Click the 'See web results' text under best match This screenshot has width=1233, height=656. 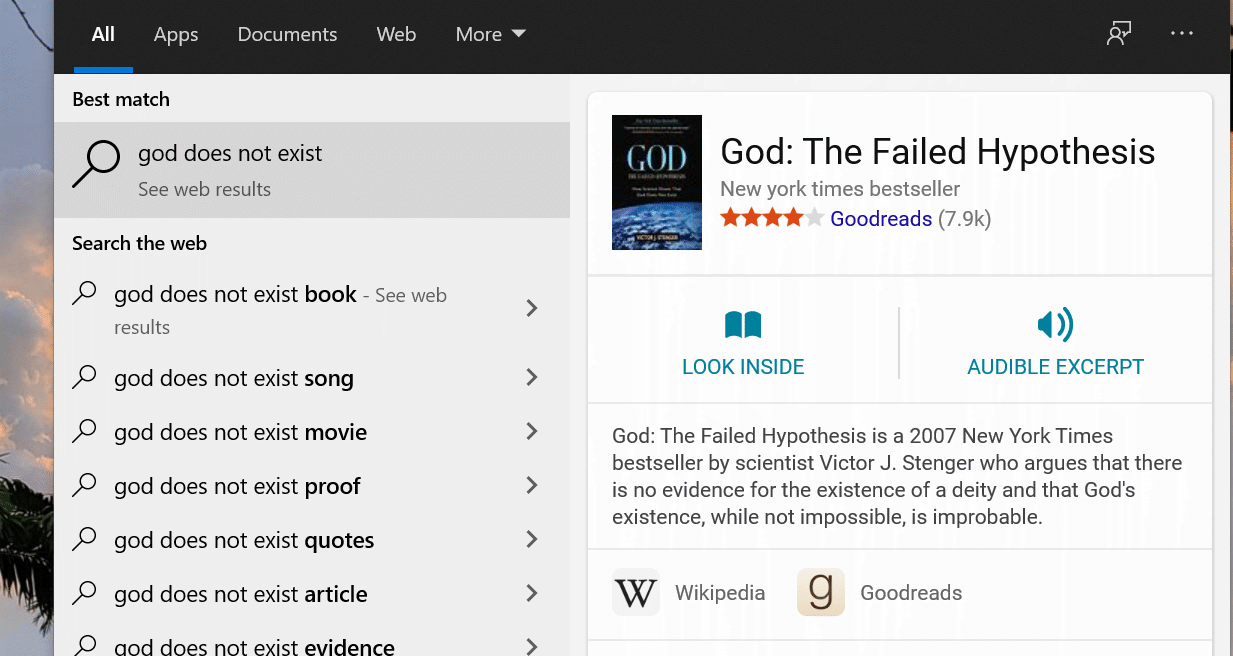(204, 189)
